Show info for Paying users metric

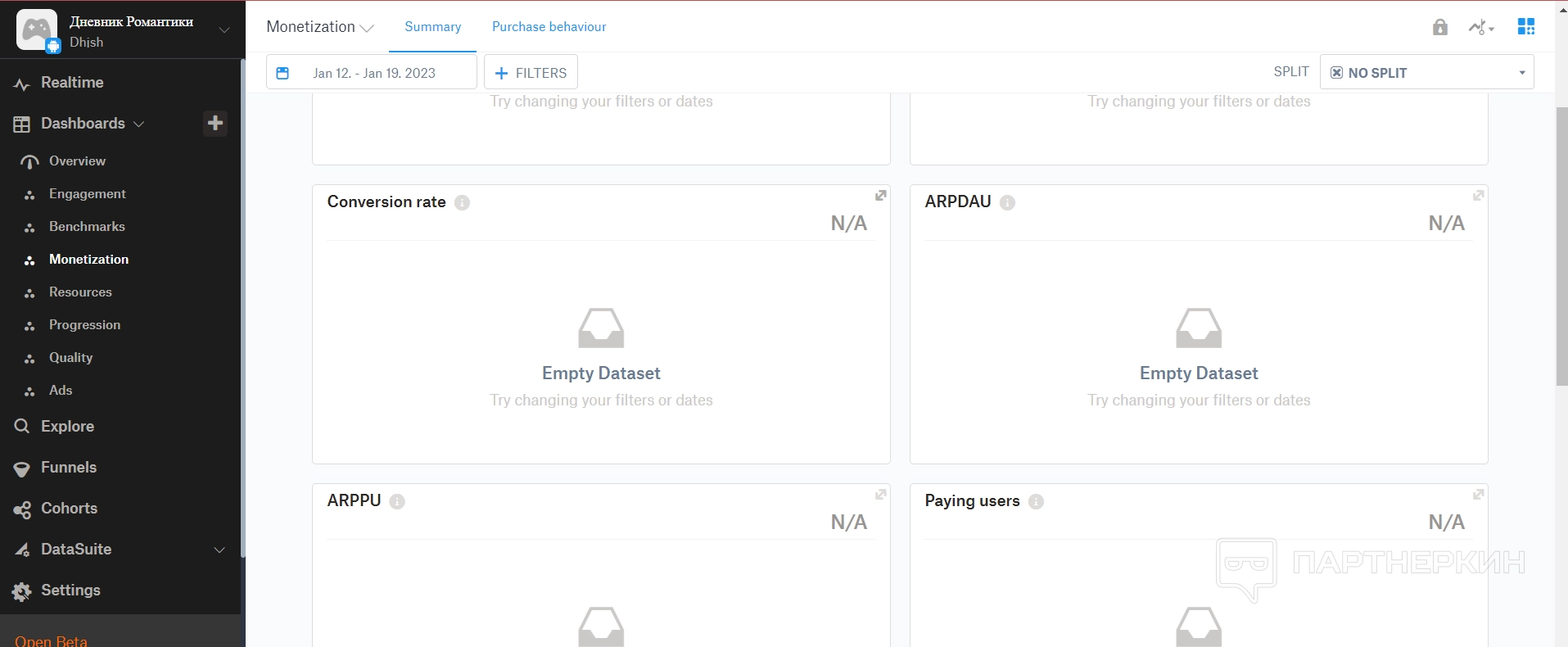(1036, 501)
